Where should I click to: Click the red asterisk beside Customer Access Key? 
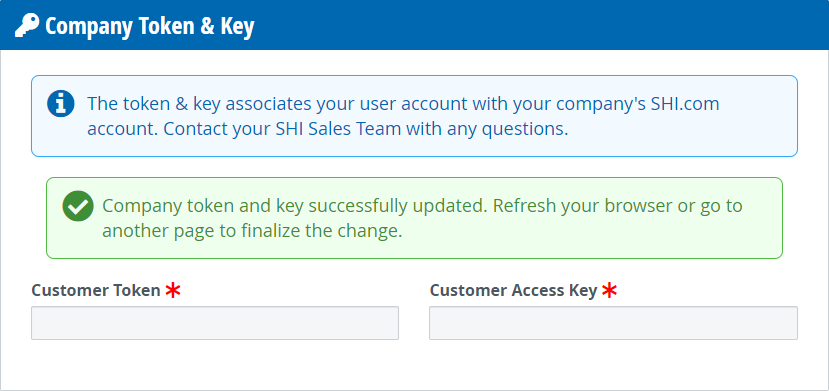(x=610, y=290)
